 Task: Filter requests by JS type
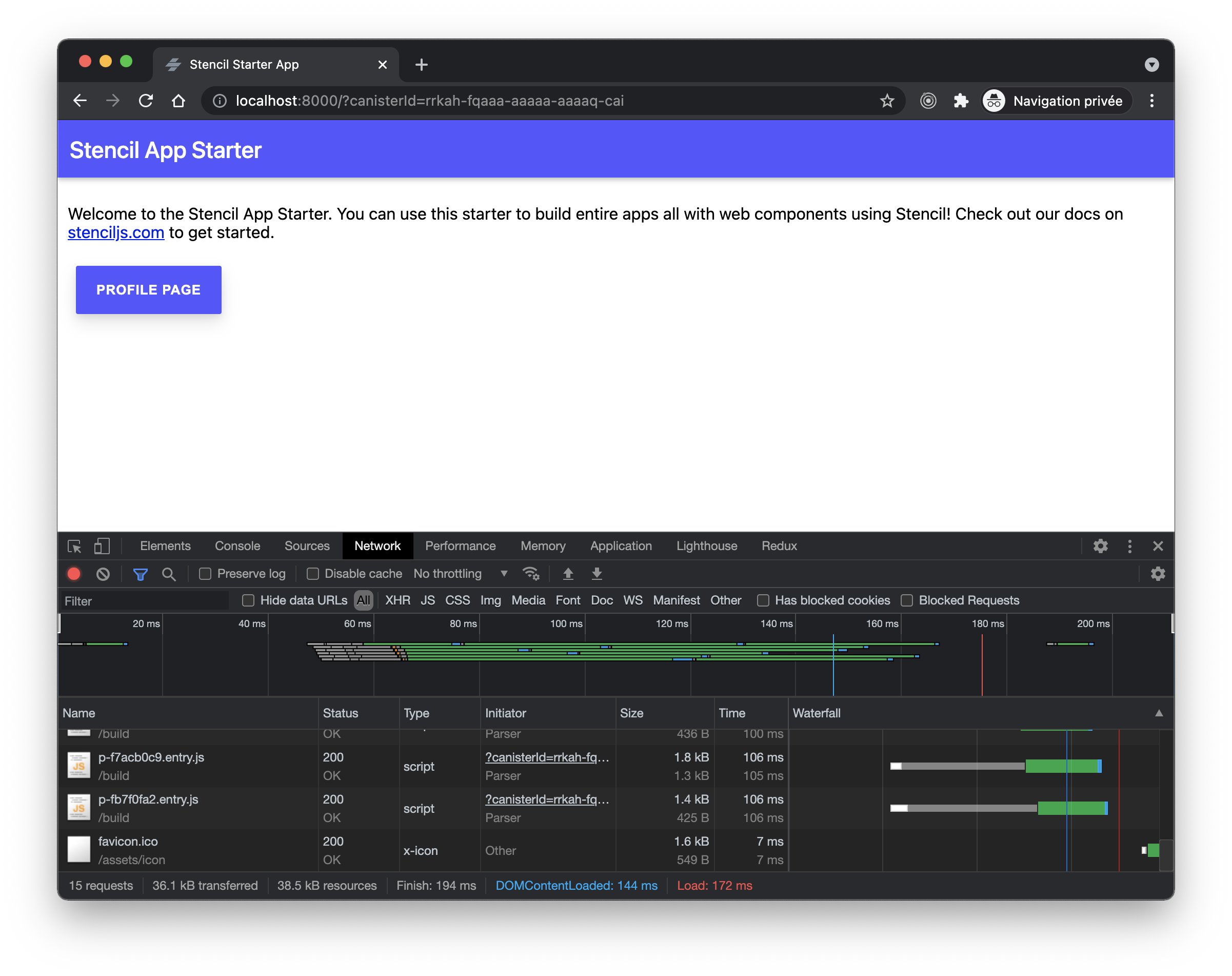pyautogui.click(x=427, y=600)
